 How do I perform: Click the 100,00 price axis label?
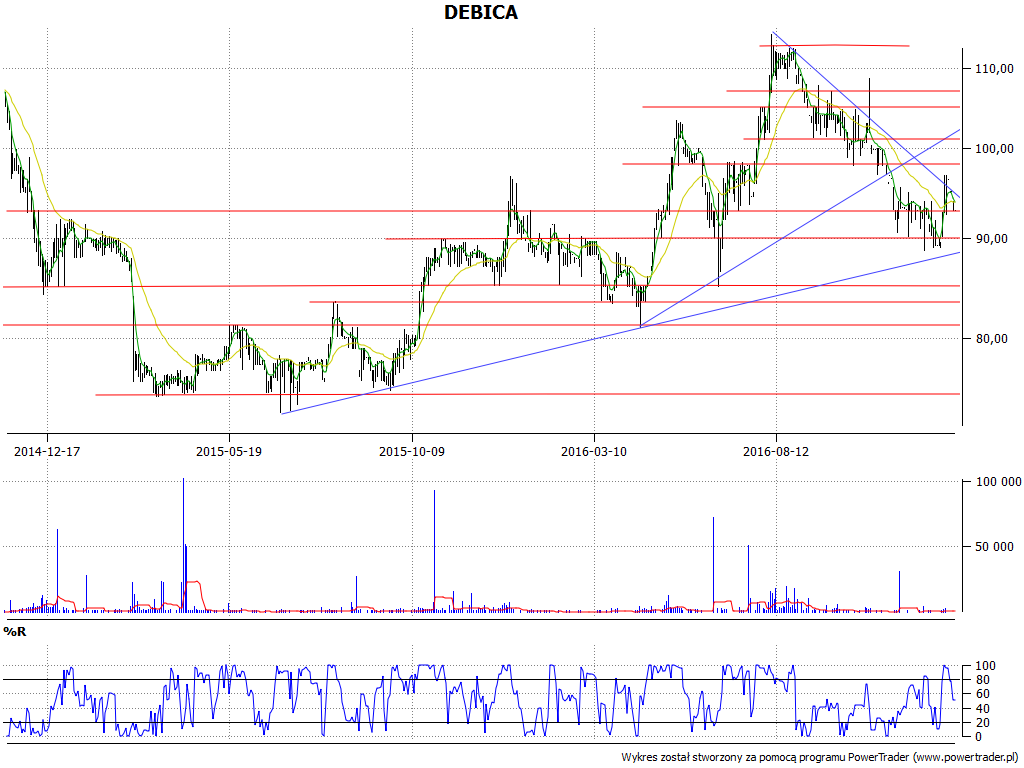995,149
